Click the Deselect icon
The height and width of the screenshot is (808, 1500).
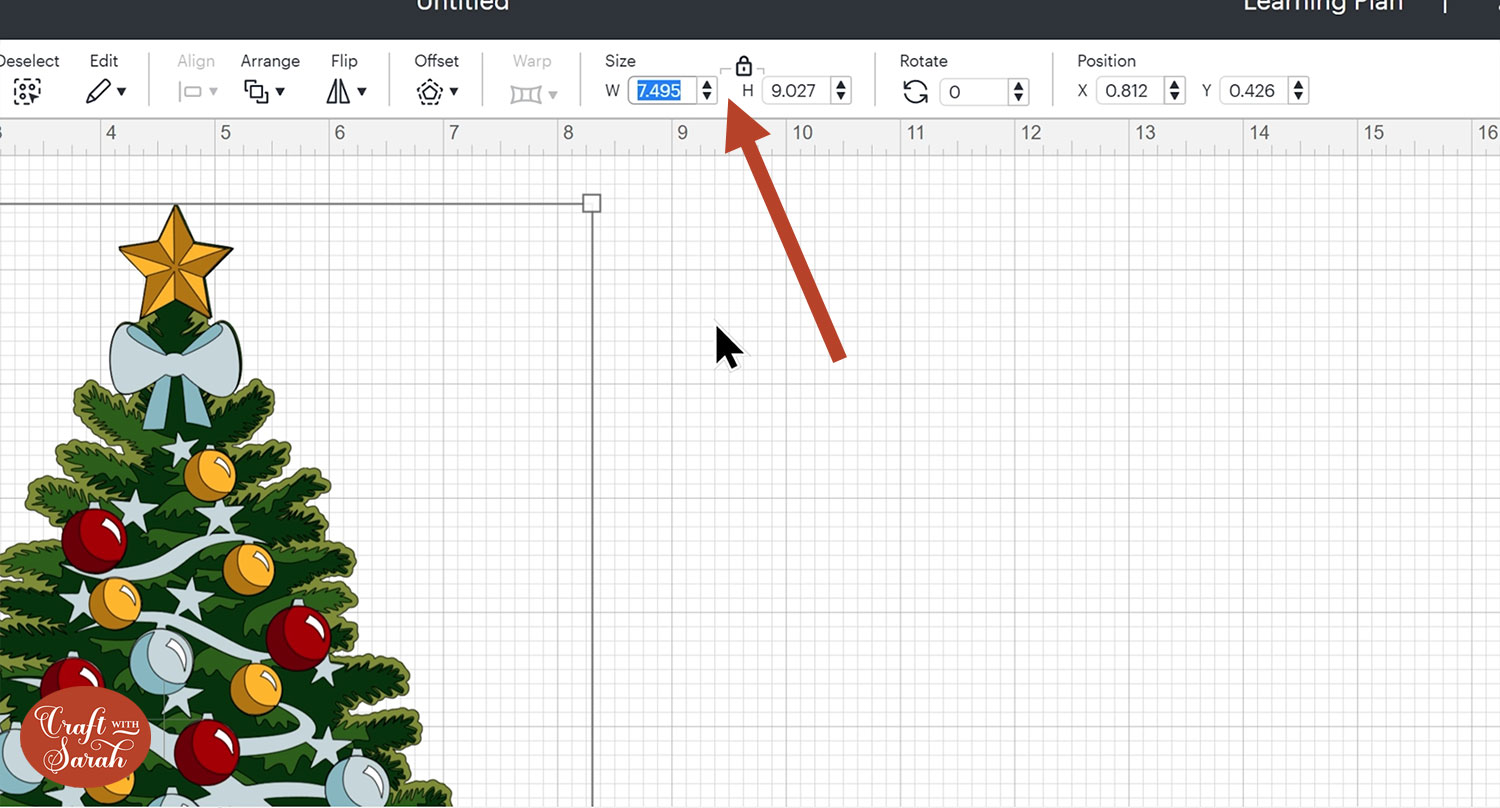27,92
